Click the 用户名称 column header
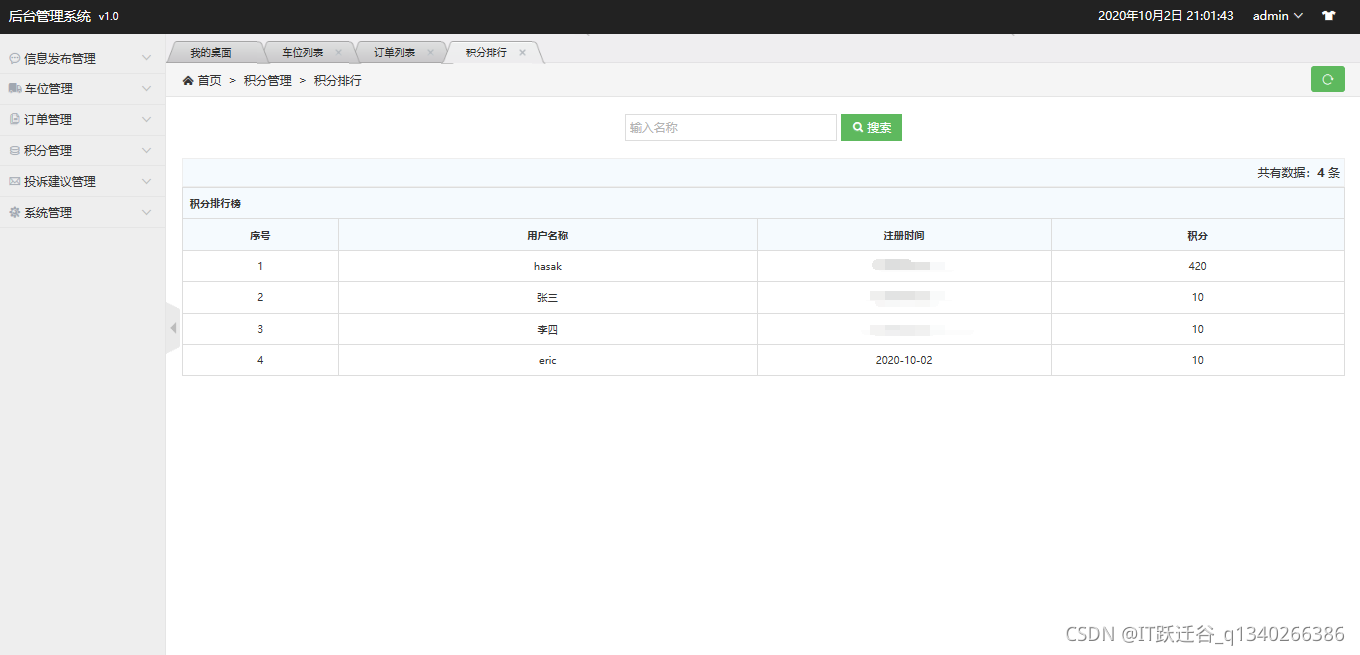The image size is (1360, 655). 548,235
